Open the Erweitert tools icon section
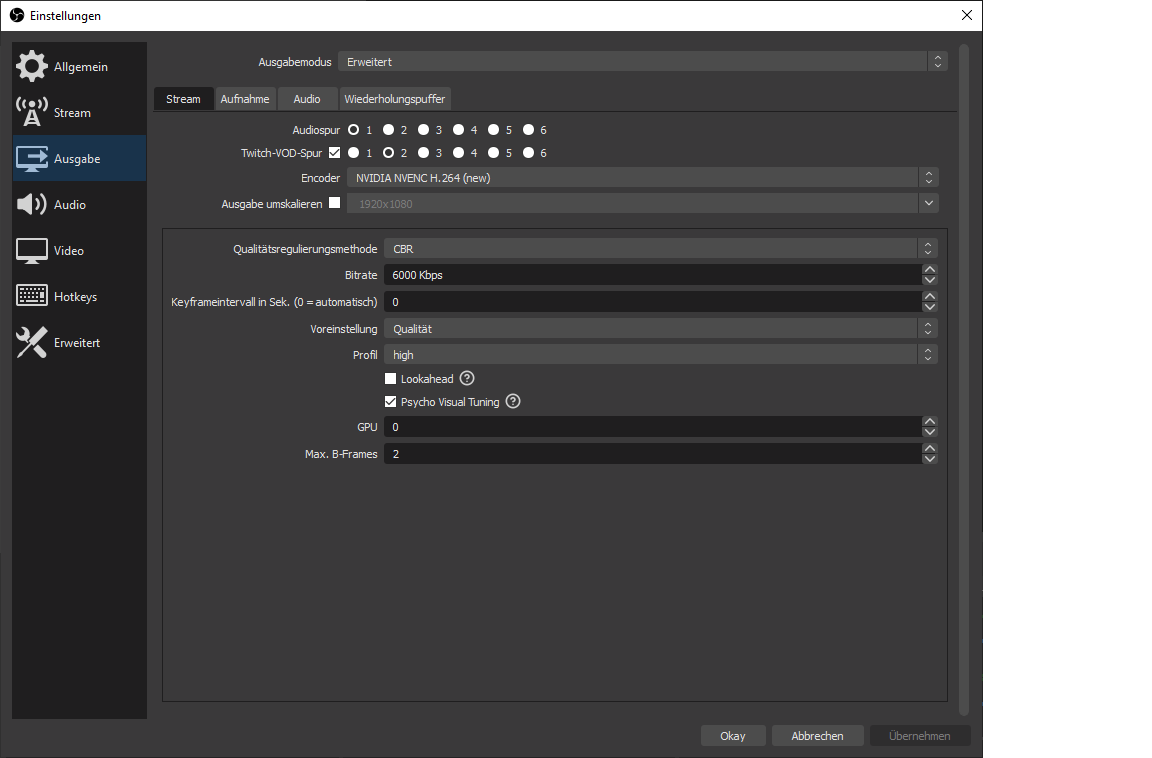1152x758 pixels. coord(32,342)
